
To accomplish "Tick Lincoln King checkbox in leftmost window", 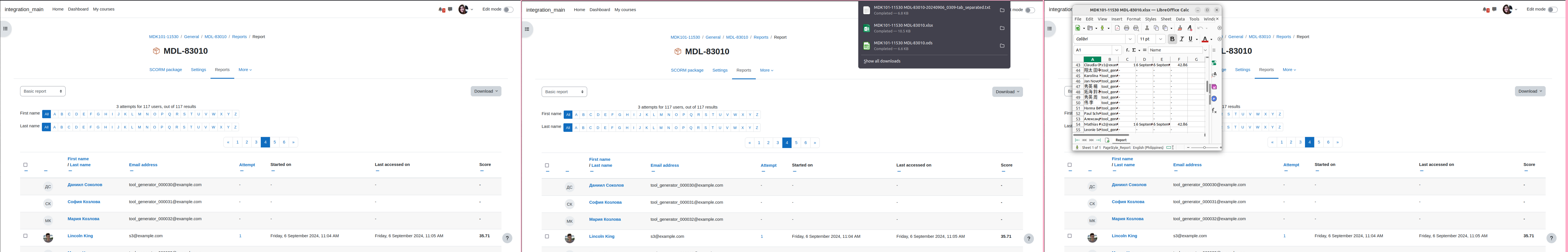I will [26, 236].
